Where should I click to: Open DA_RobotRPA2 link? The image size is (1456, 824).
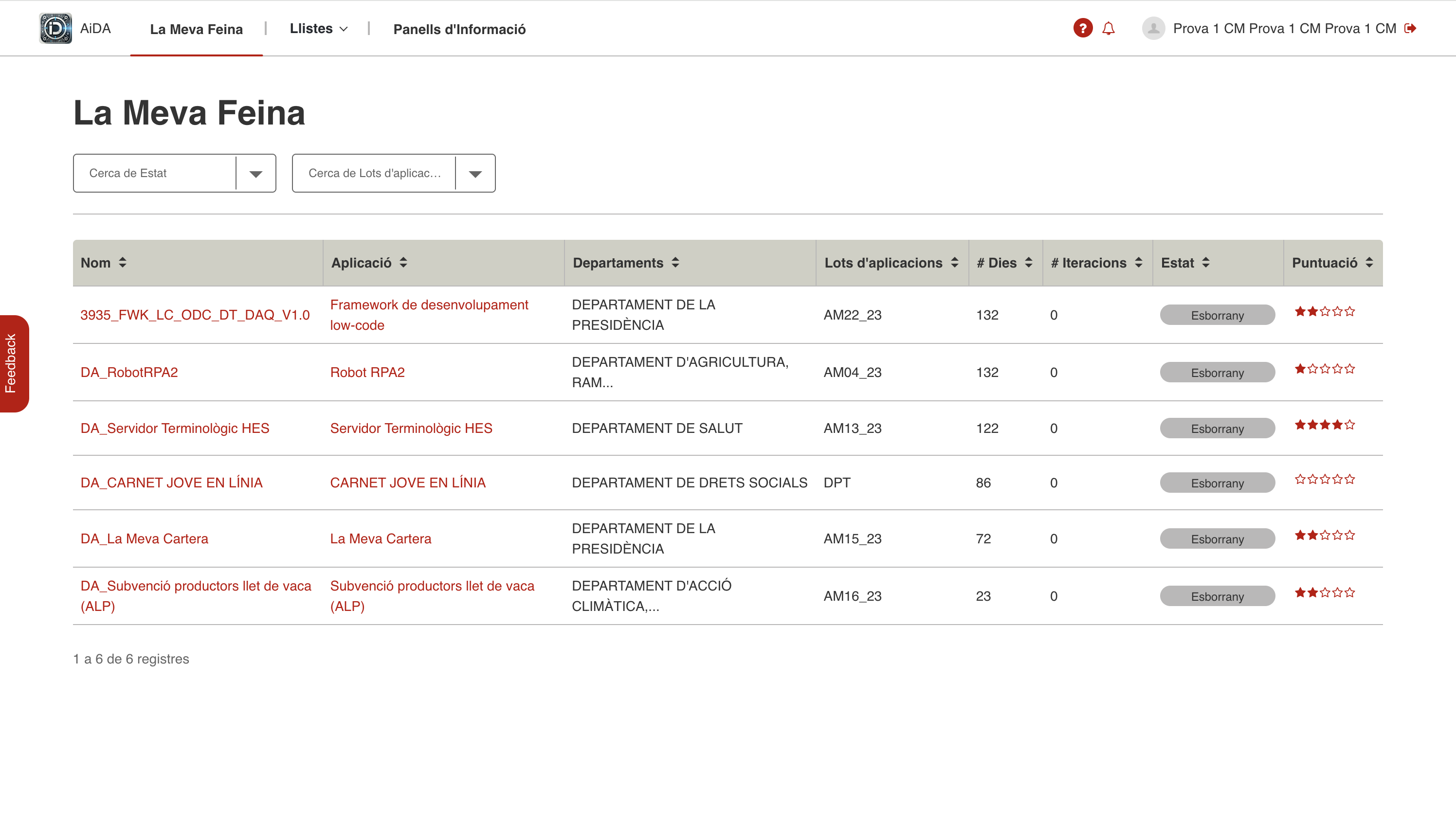click(129, 373)
